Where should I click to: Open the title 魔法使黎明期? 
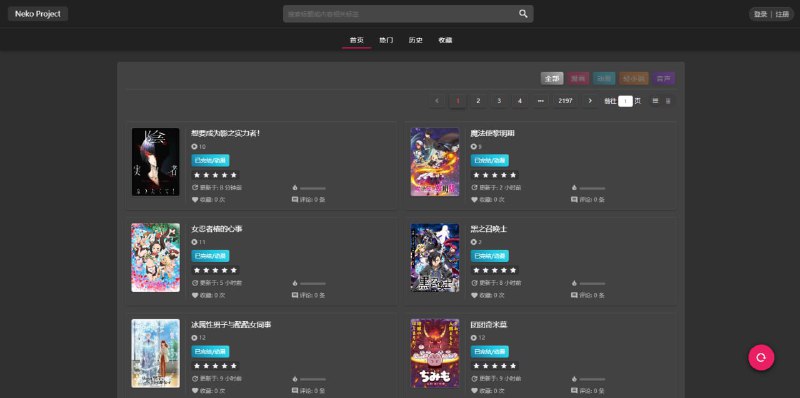coord(493,133)
